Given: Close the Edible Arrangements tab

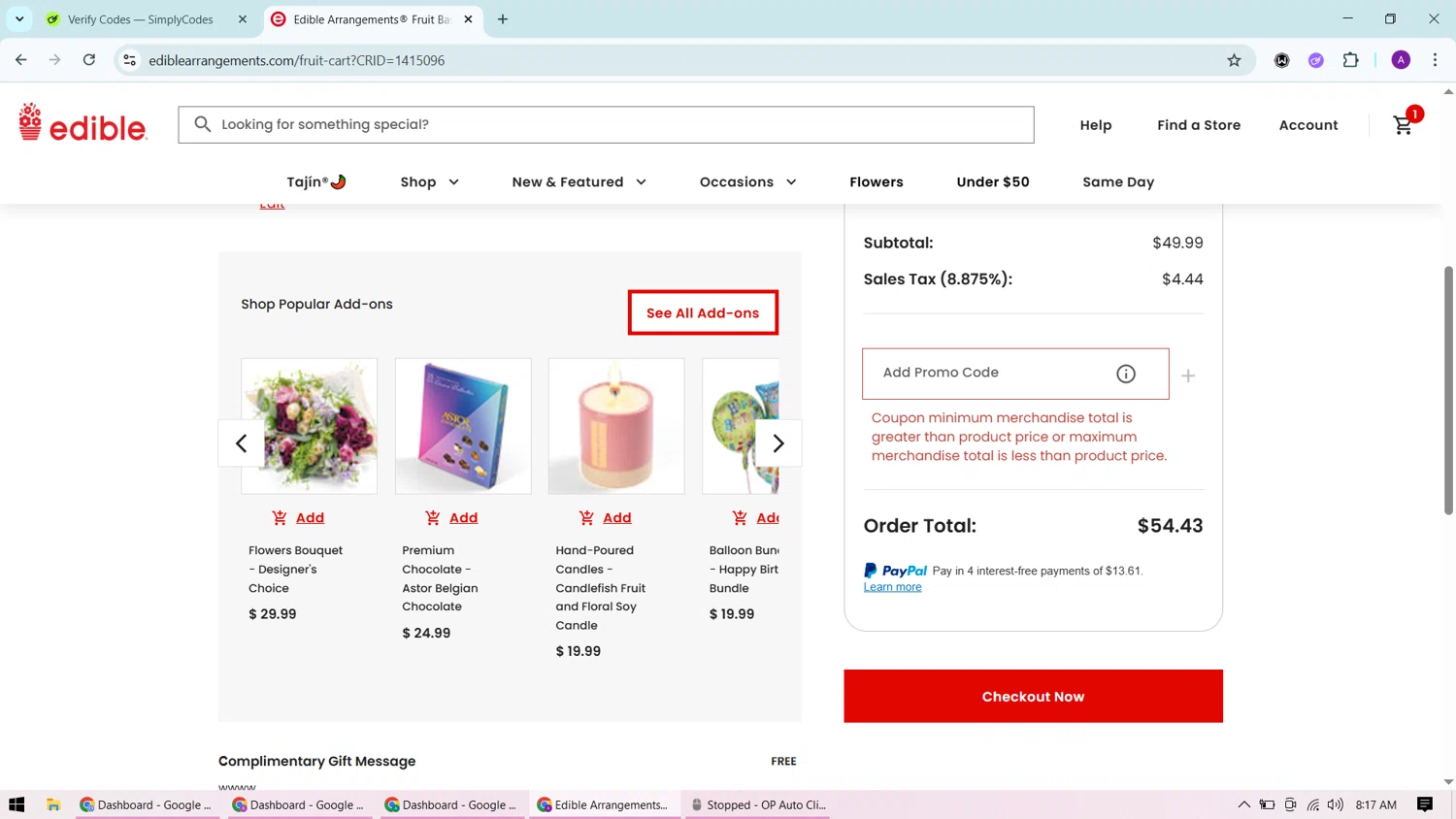Looking at the screenshot, I should coord(468,19).
